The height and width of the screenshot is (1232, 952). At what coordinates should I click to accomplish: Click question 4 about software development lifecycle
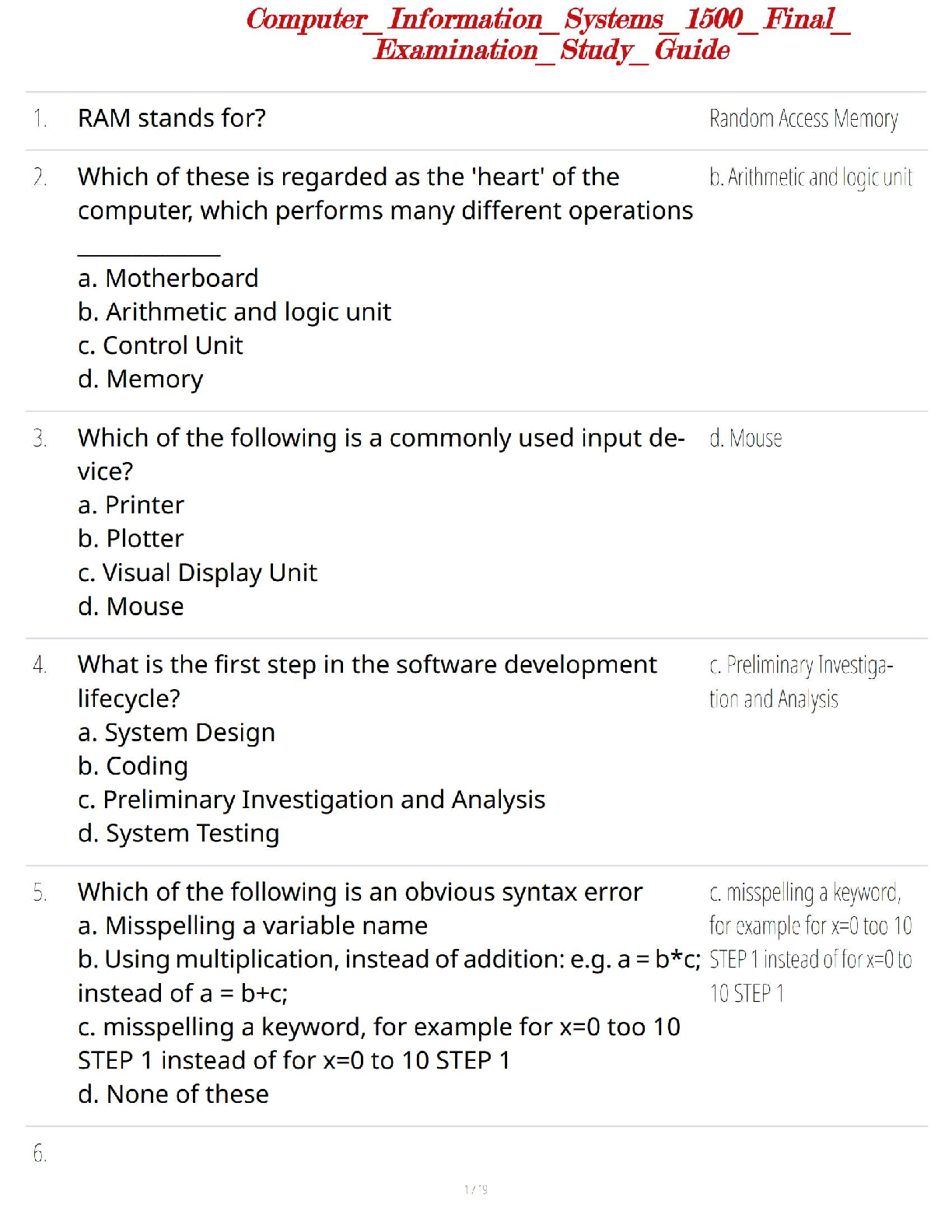367,682
